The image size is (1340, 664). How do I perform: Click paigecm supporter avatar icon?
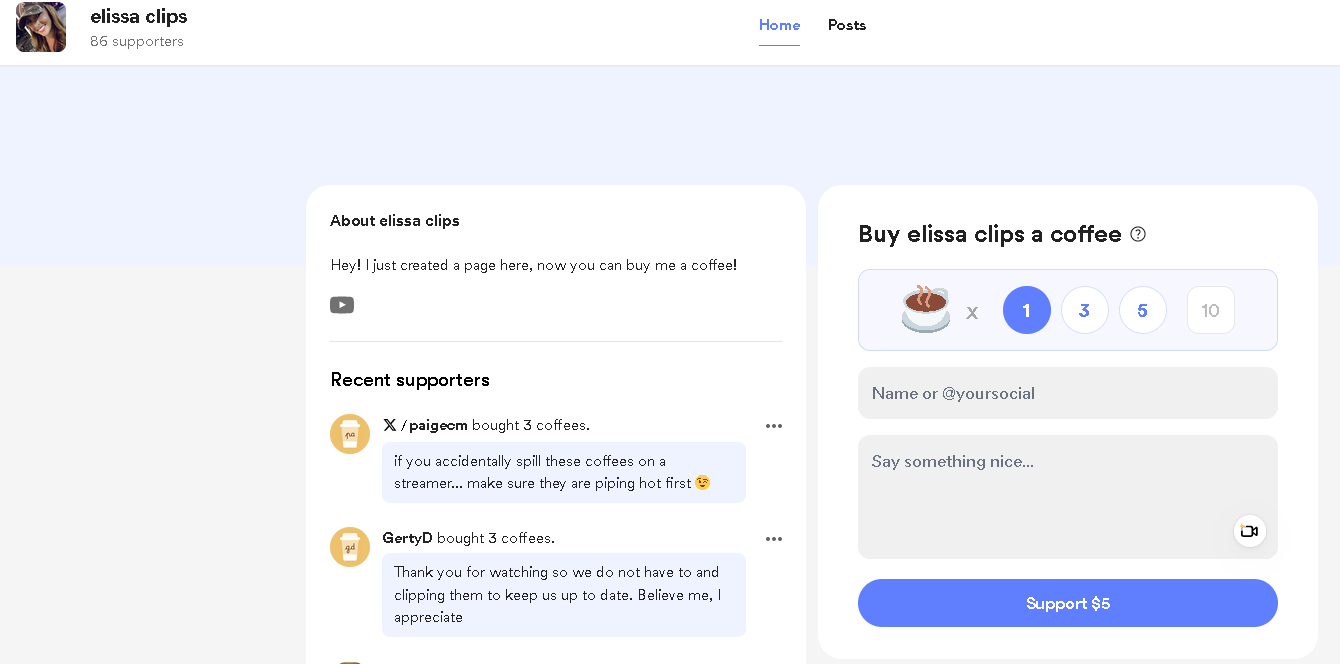click(x=350, y=434)
